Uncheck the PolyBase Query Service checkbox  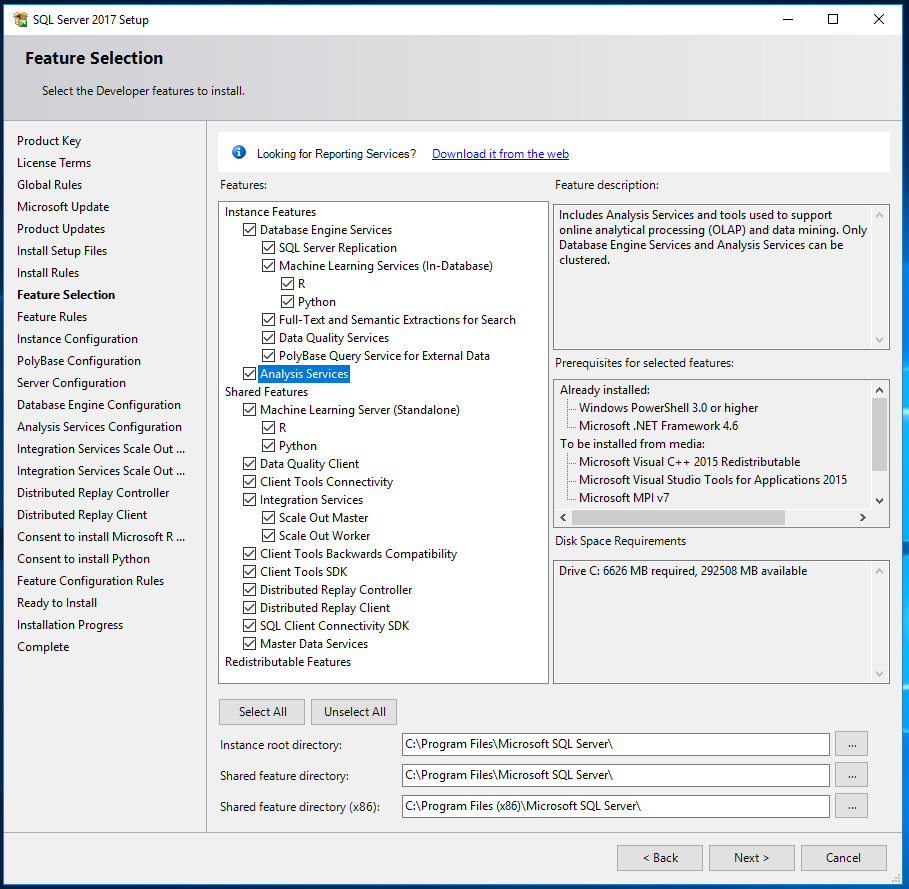[269, 356]
